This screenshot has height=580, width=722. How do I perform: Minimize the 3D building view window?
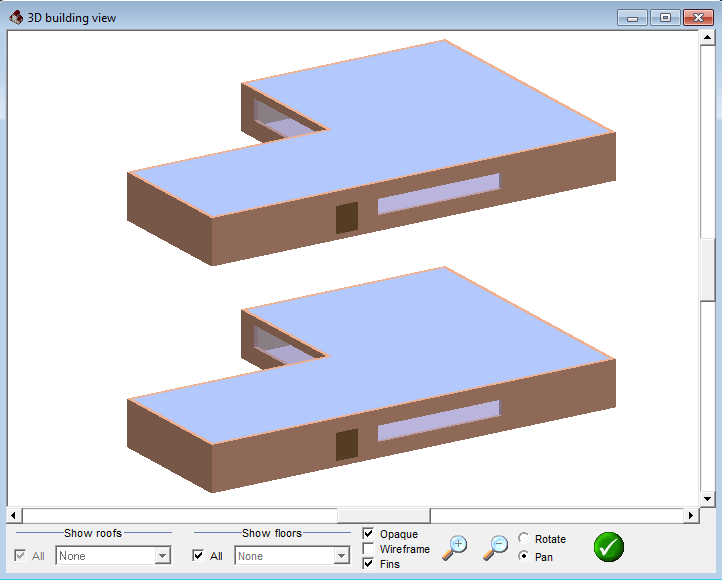632,18
